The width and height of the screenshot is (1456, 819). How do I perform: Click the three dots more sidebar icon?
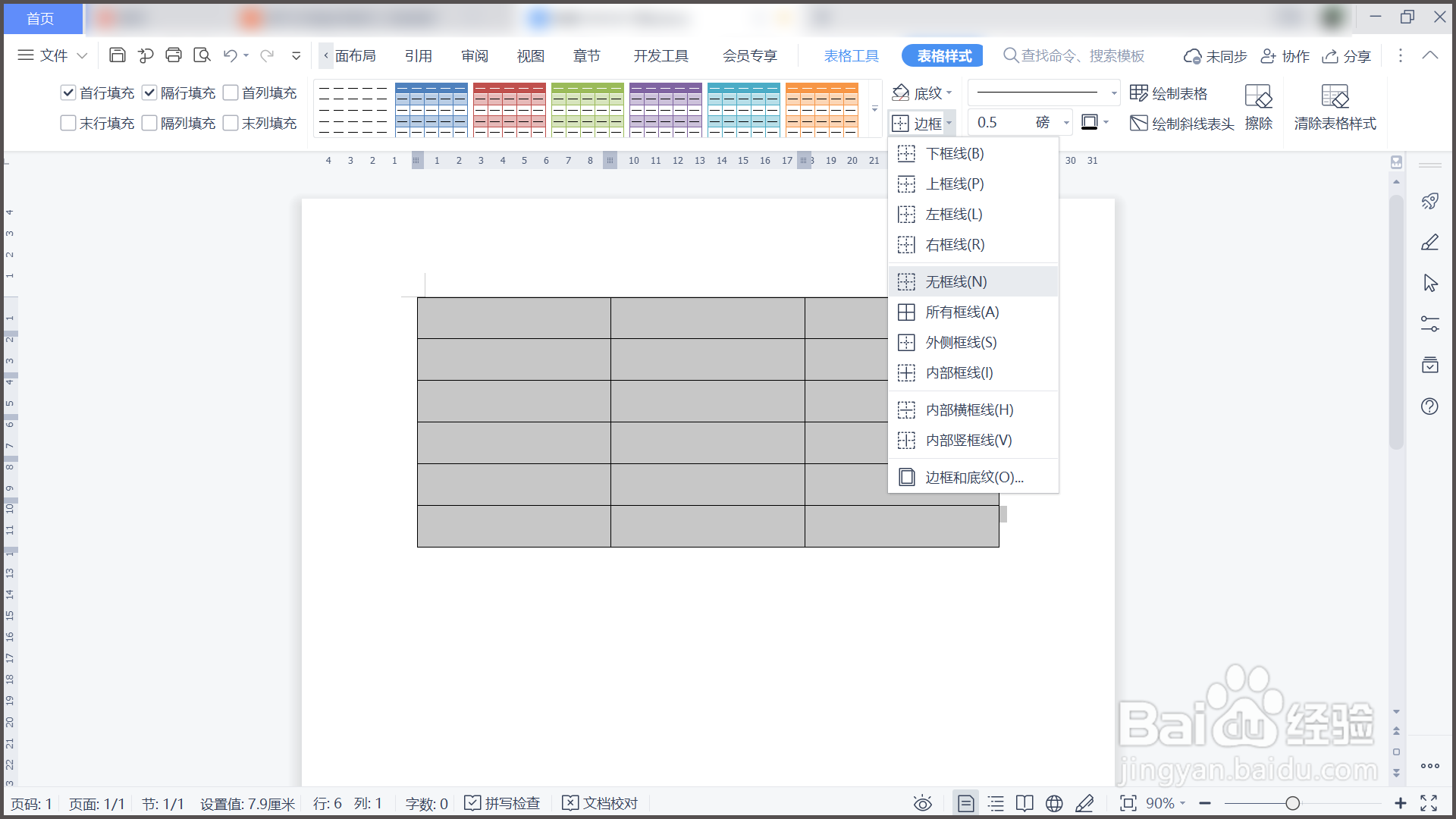tap(1429, 766)
